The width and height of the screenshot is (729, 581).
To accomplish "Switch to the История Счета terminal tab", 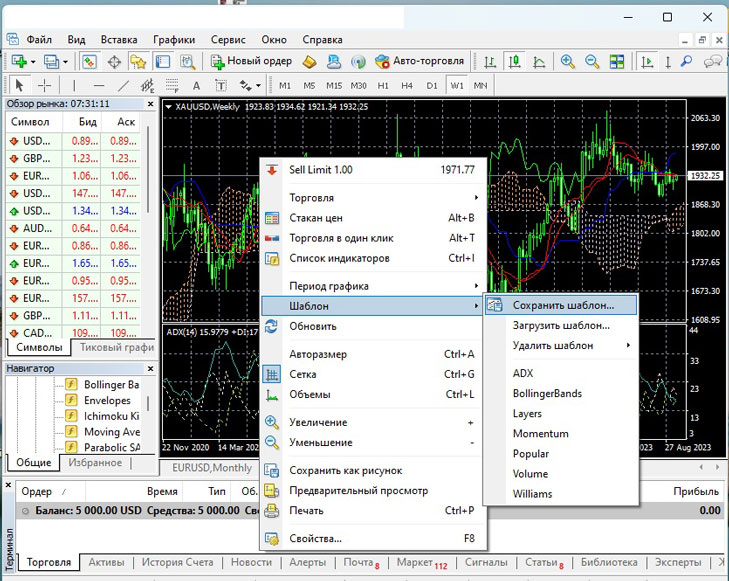I will pyautogui.click(x=177, y=563).
